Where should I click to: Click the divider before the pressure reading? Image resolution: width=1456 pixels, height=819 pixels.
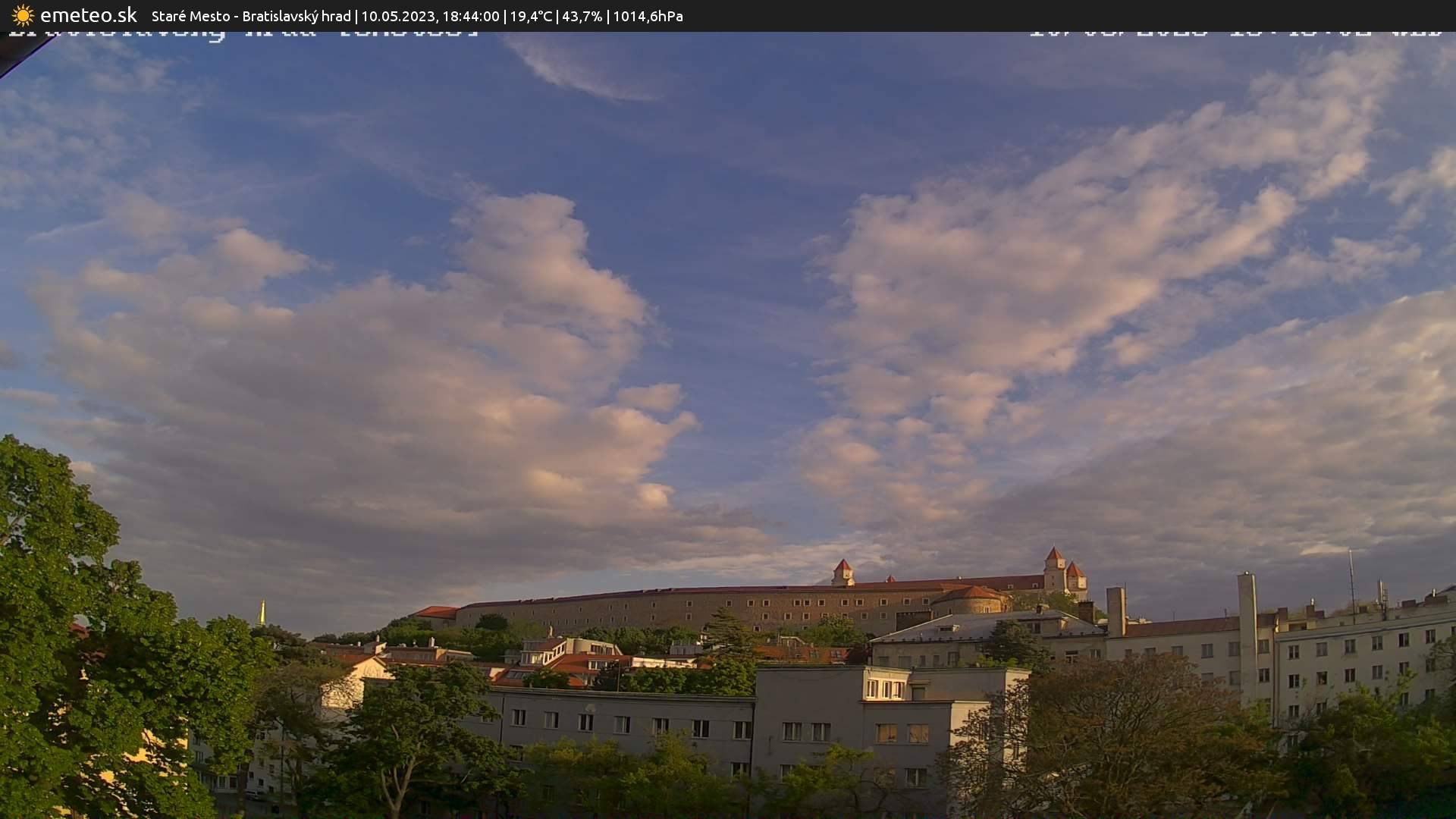pyautogui.click(x=607, y=16)
